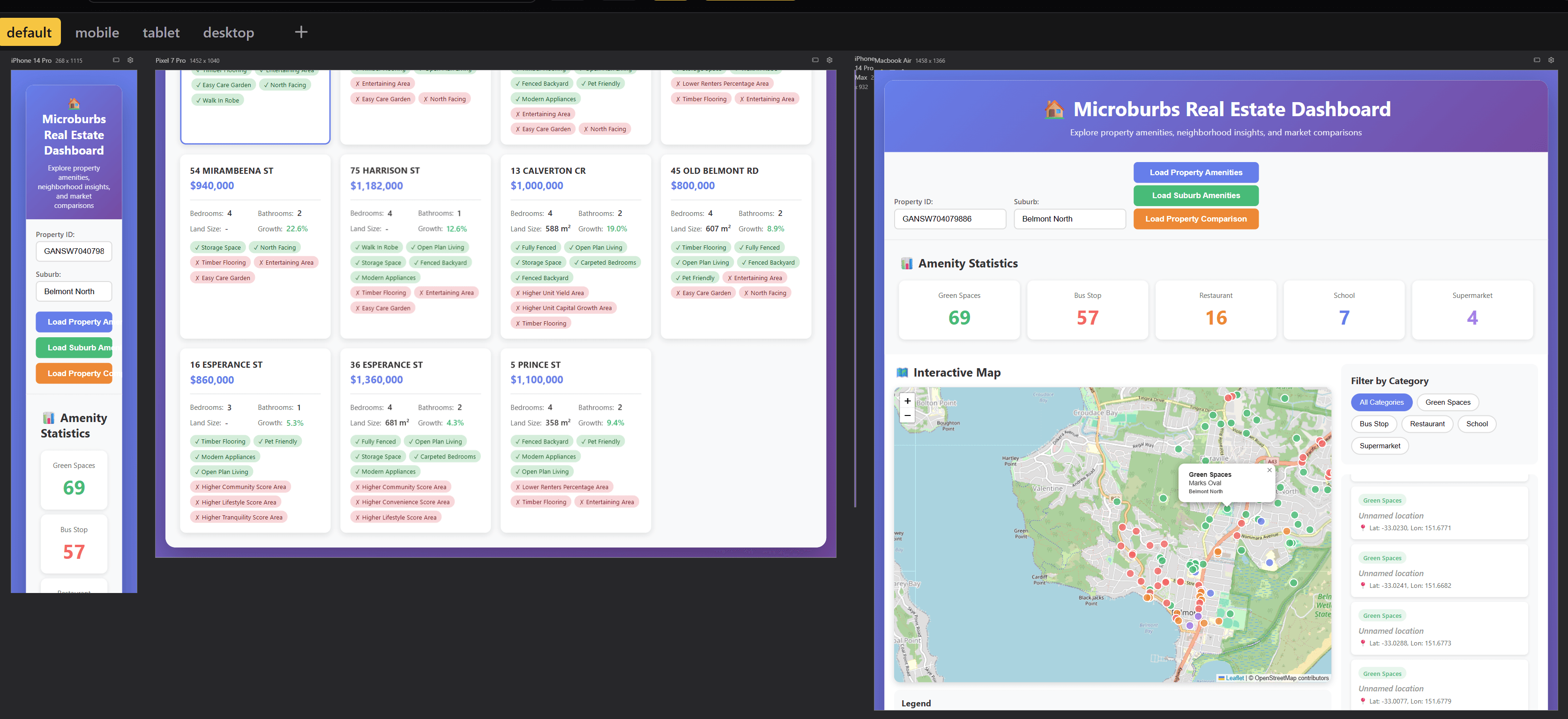Open the settings gear for the Macbook Air frame
The image size is (1568, 719).
tap(1551, 60)
